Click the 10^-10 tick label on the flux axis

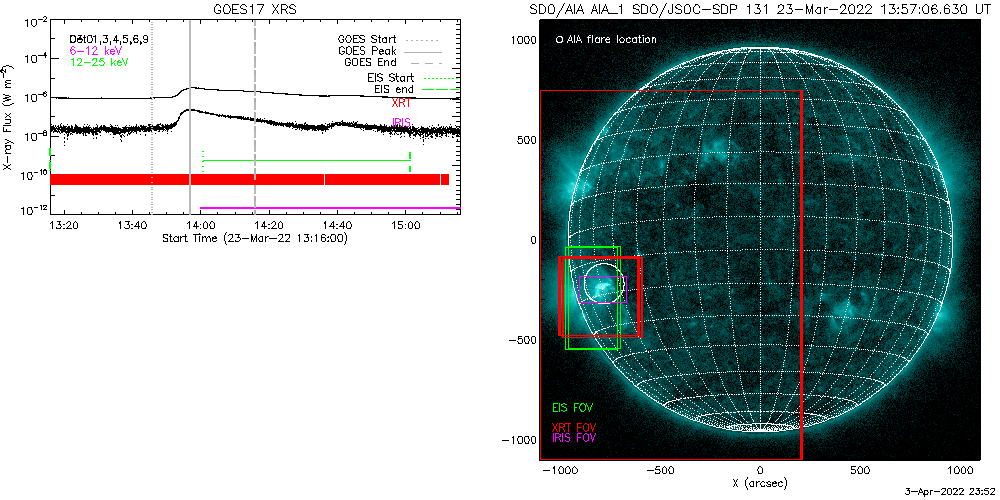click(34, 174)
